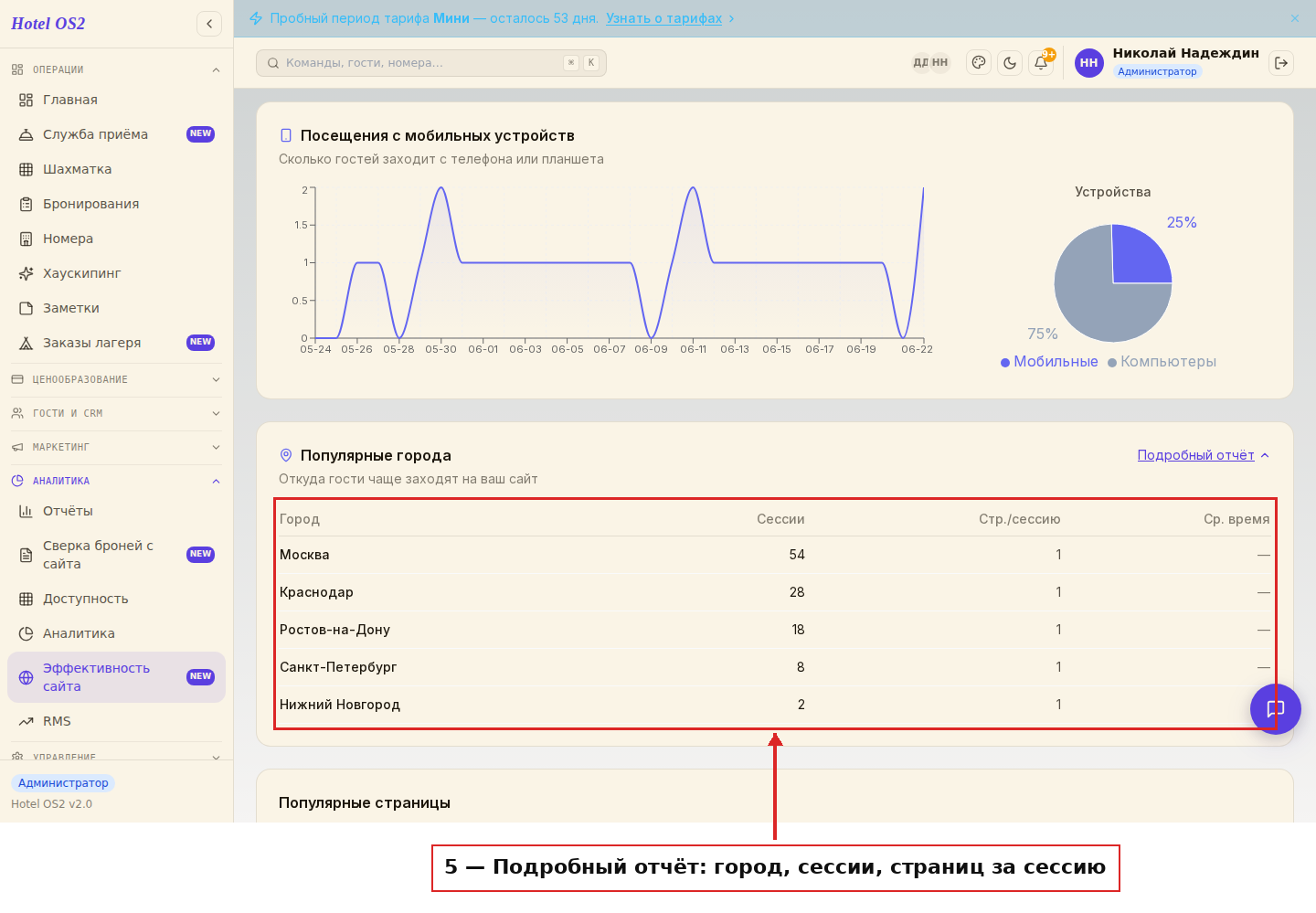Open the theme palette icon
This screenshot has width=1316, height=913.
point(979,63)
